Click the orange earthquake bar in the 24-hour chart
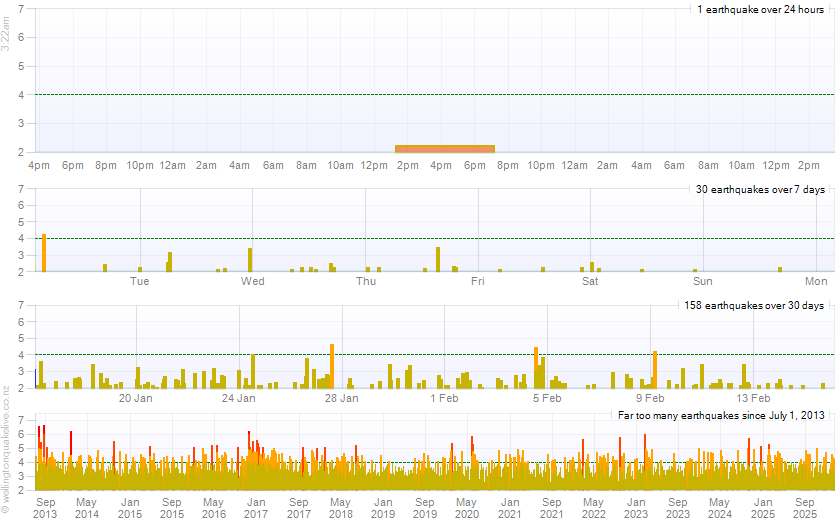 (x=445, y=148)
